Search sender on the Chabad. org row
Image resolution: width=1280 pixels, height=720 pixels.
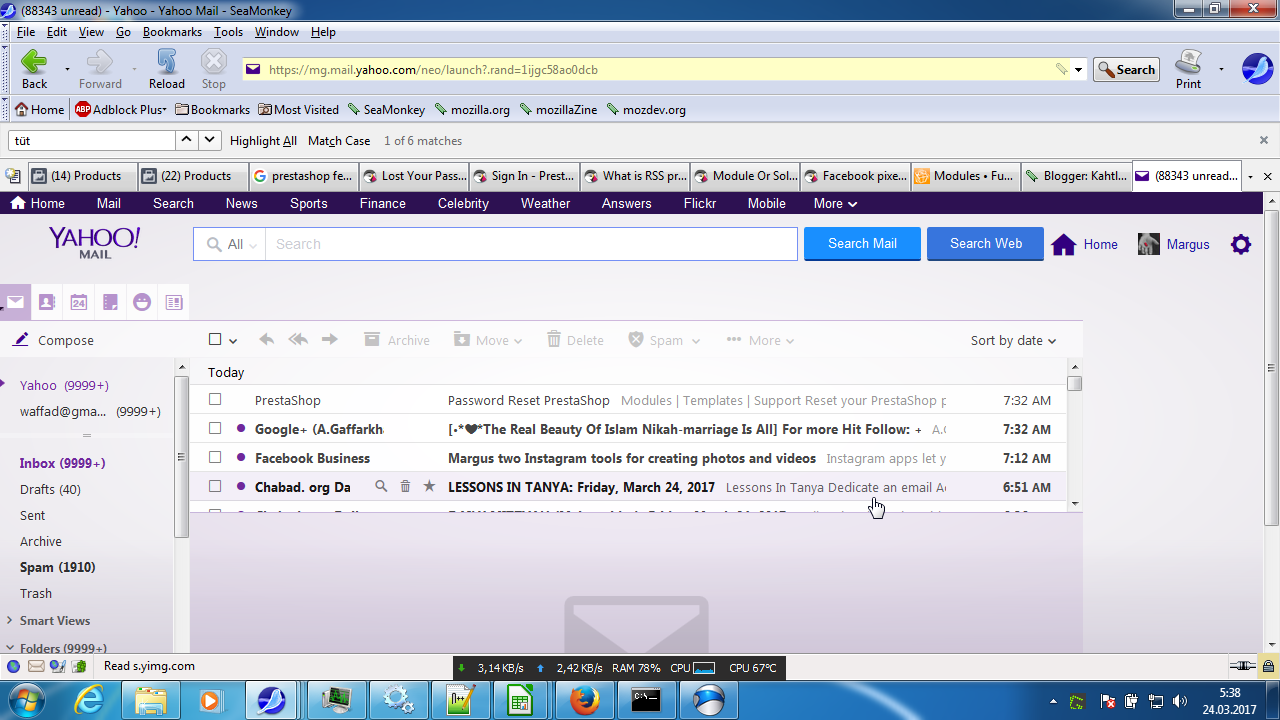coord(381,487)
